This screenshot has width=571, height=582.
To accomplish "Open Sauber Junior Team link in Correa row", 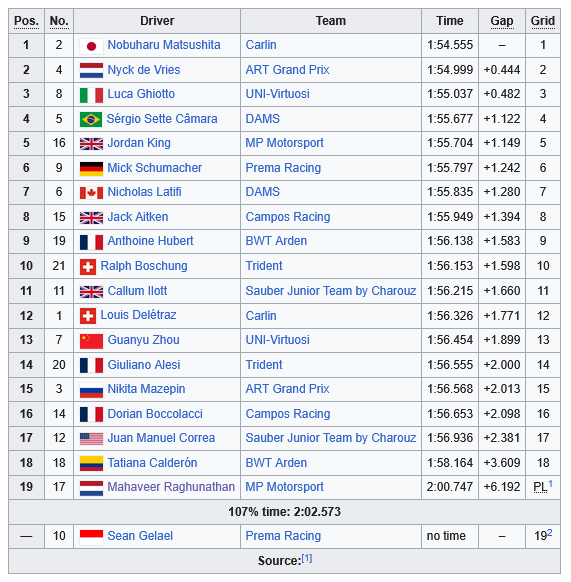I will [331, 438].
